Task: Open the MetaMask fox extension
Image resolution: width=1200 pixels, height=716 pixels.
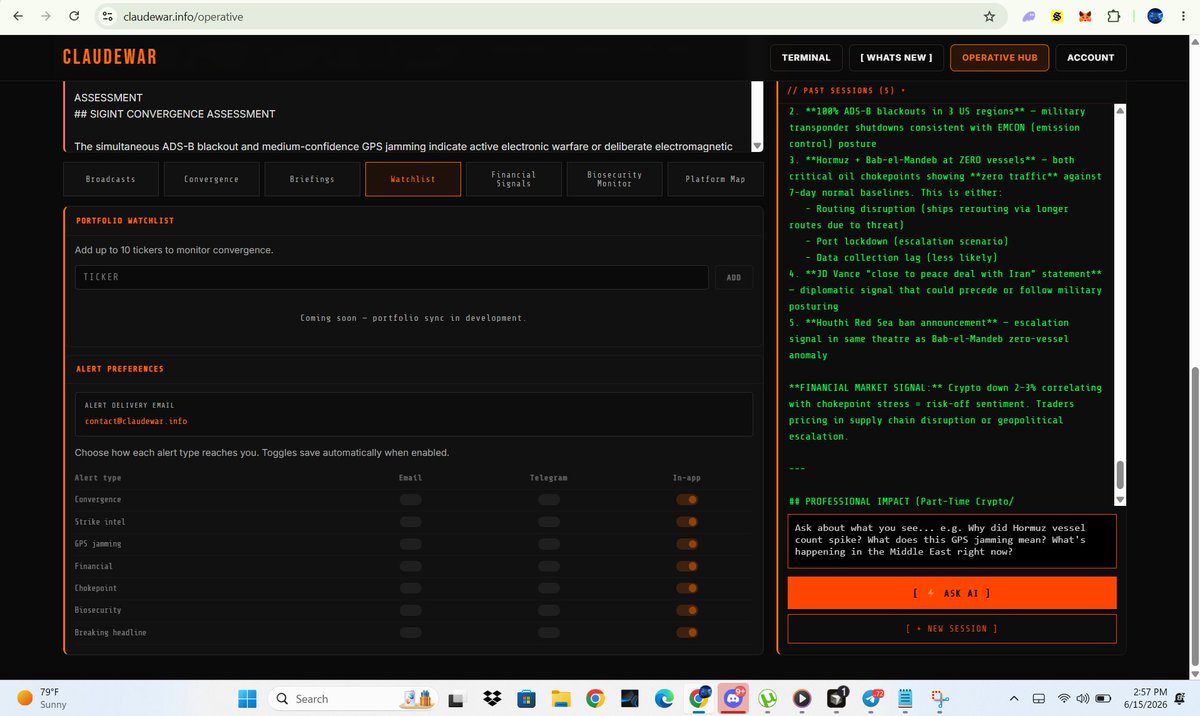Action: point(1085,16)
